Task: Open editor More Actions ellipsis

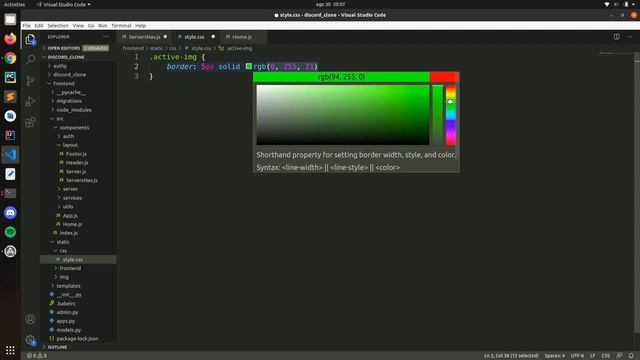Action: [x=629, y=37]
